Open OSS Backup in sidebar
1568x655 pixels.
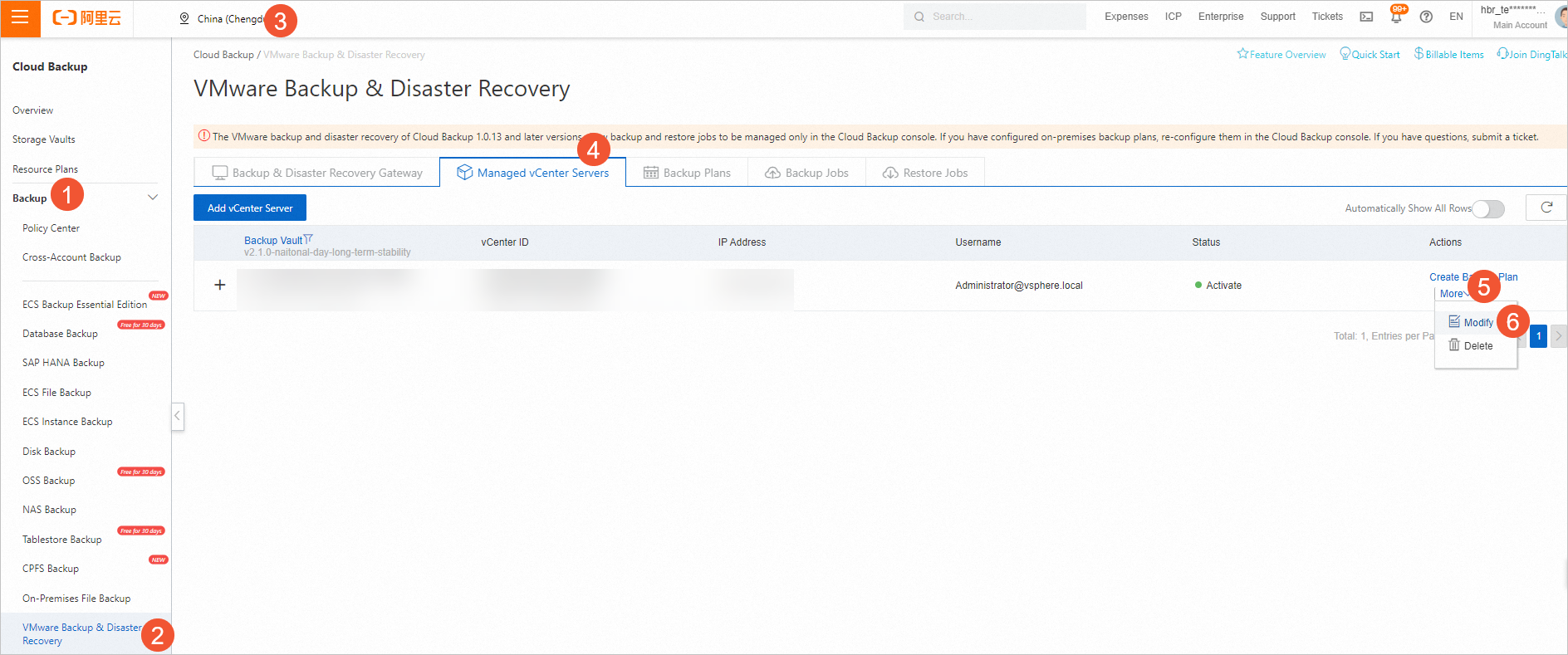pyautogui.click(x=49, y=481)
